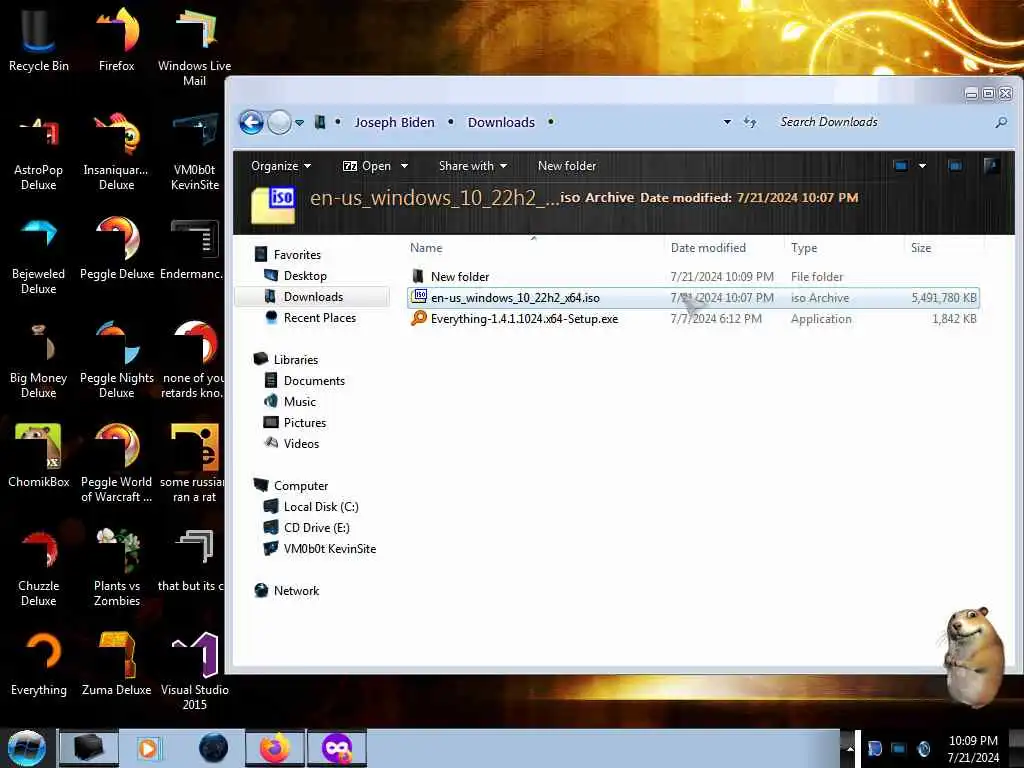This screenshot has height=768, width=1024.
Task: Click the search magnifier icon
Action: coord(1000,122)
